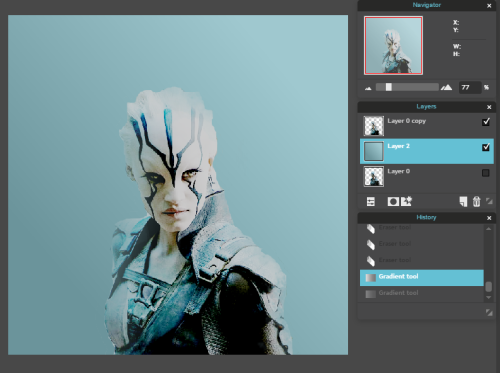Show Layer 0 by ticking its checkbox
This screenshot has width=500, height=373.
coord(486,173)
